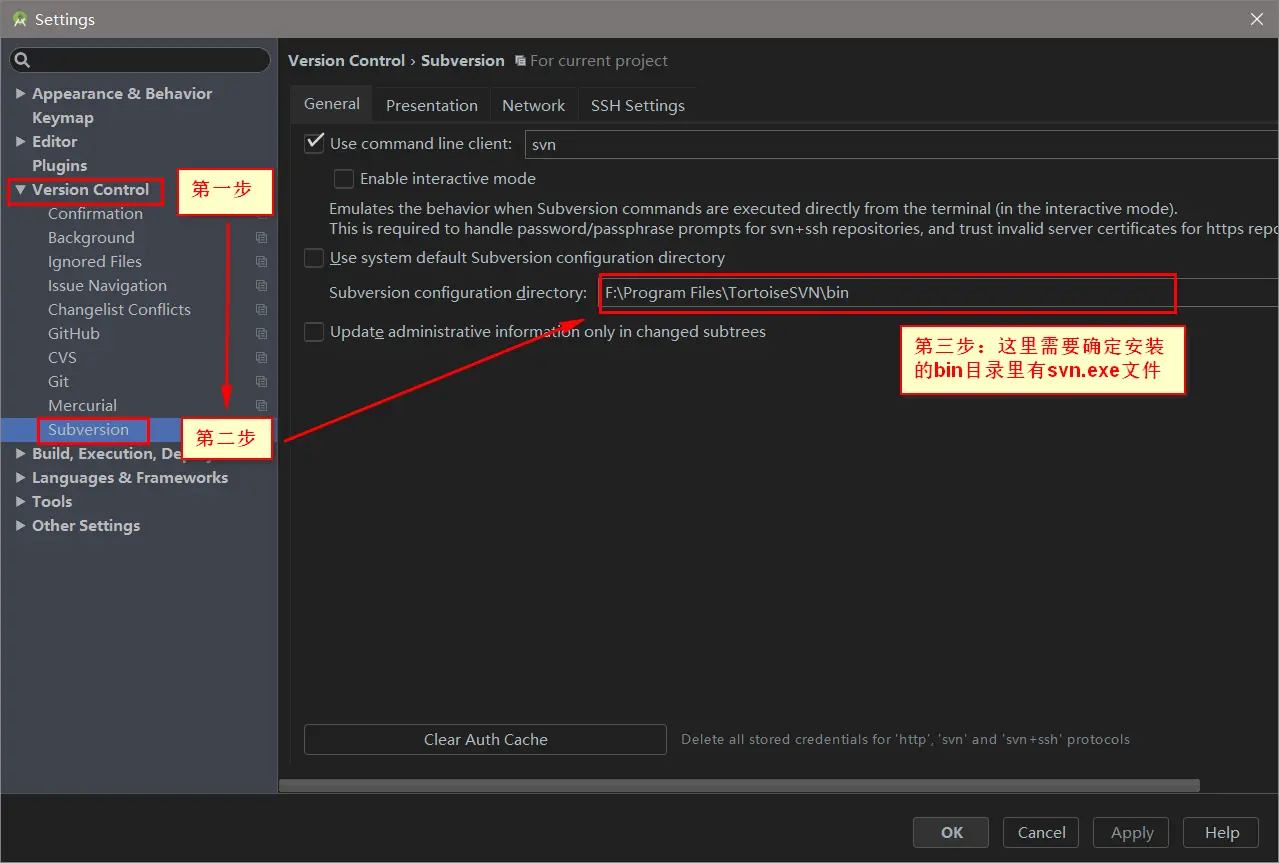Select Confirmation under Version Control
Viewport: 1279px width, 863px height.
95,214
